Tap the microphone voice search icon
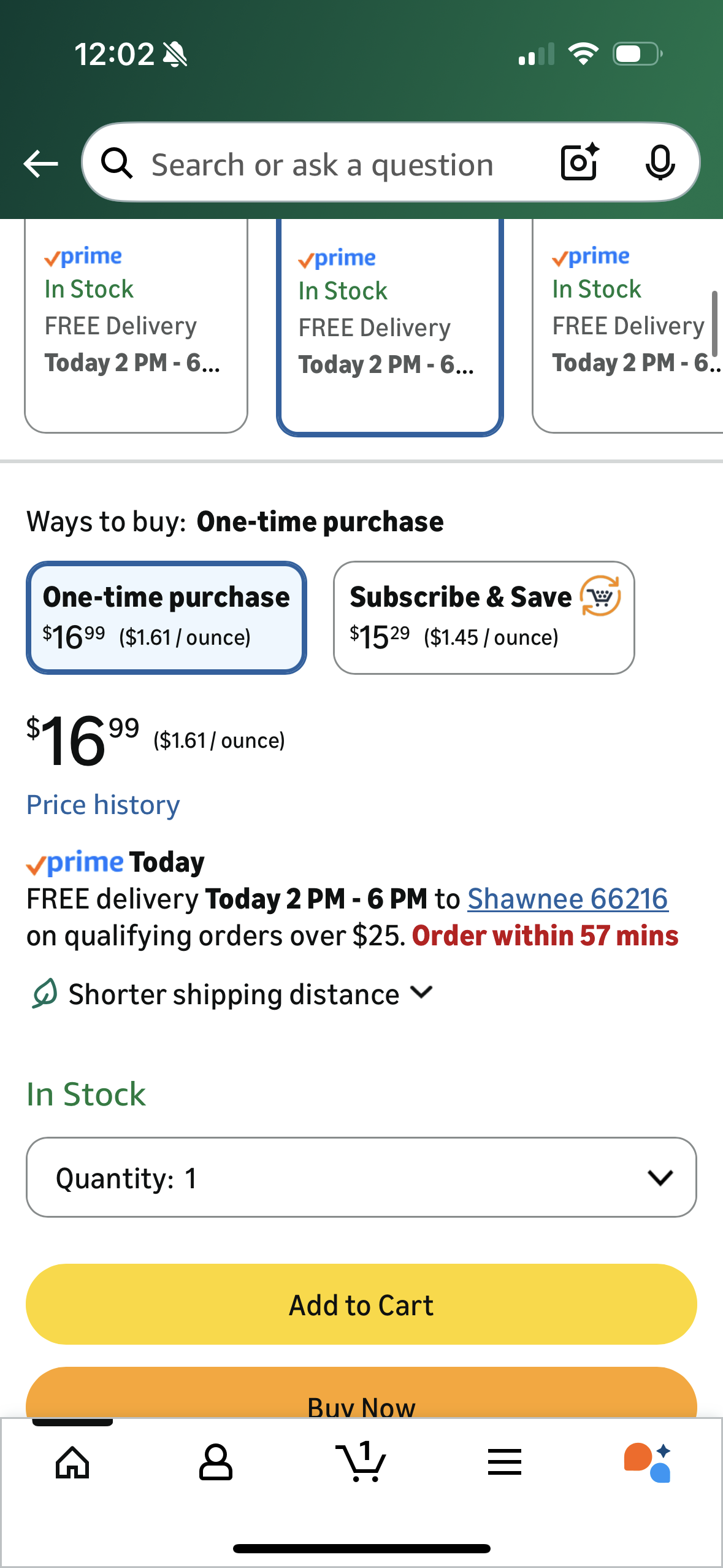 tap(660, 163)
